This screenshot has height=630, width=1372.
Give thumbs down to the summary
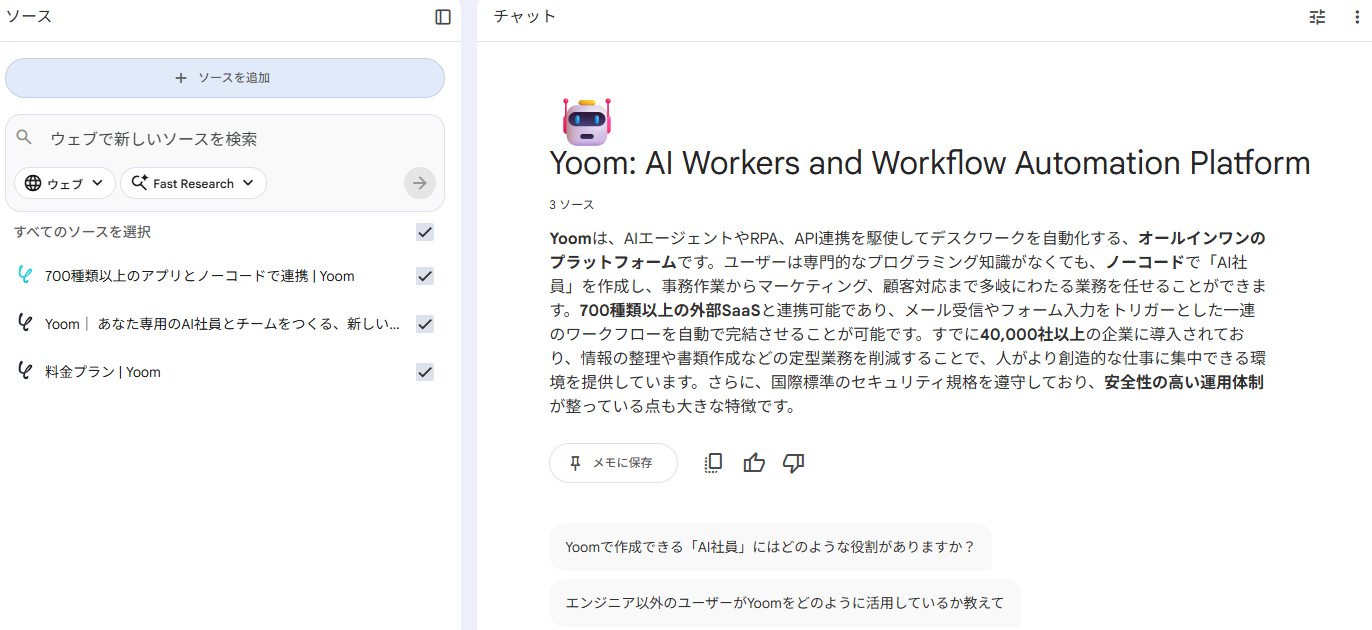coord(794,463)
